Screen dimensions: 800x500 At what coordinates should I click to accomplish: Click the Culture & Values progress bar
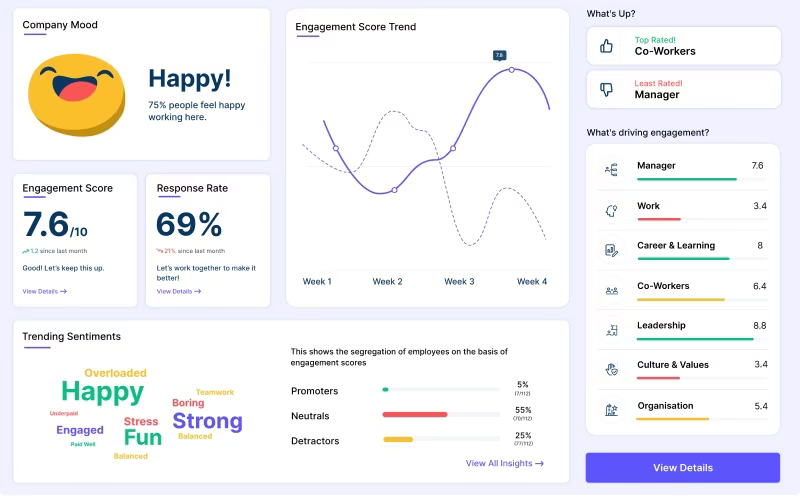(658, 378)
